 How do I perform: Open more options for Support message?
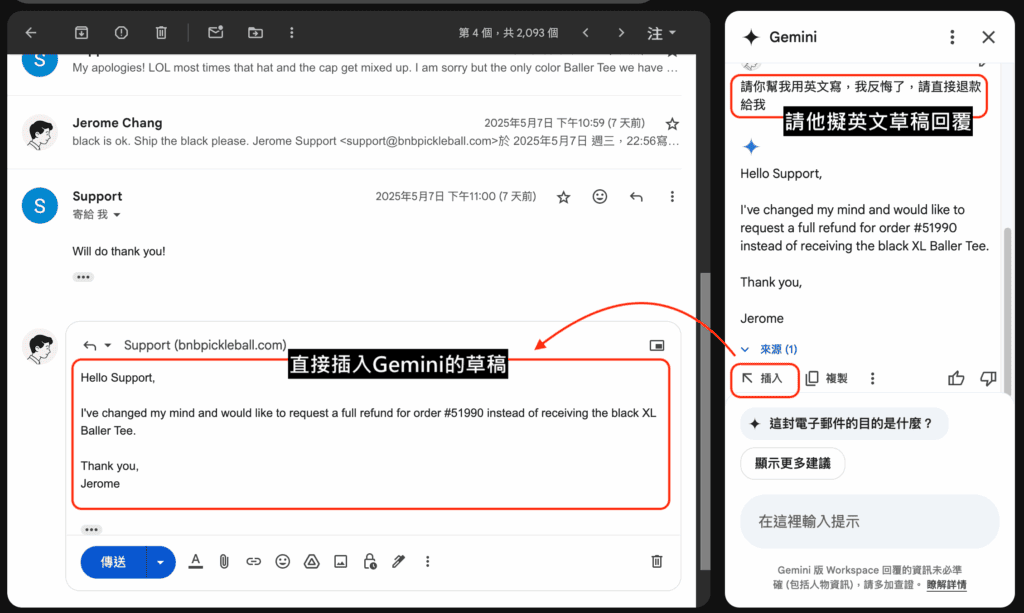click(x=672, y=196)
